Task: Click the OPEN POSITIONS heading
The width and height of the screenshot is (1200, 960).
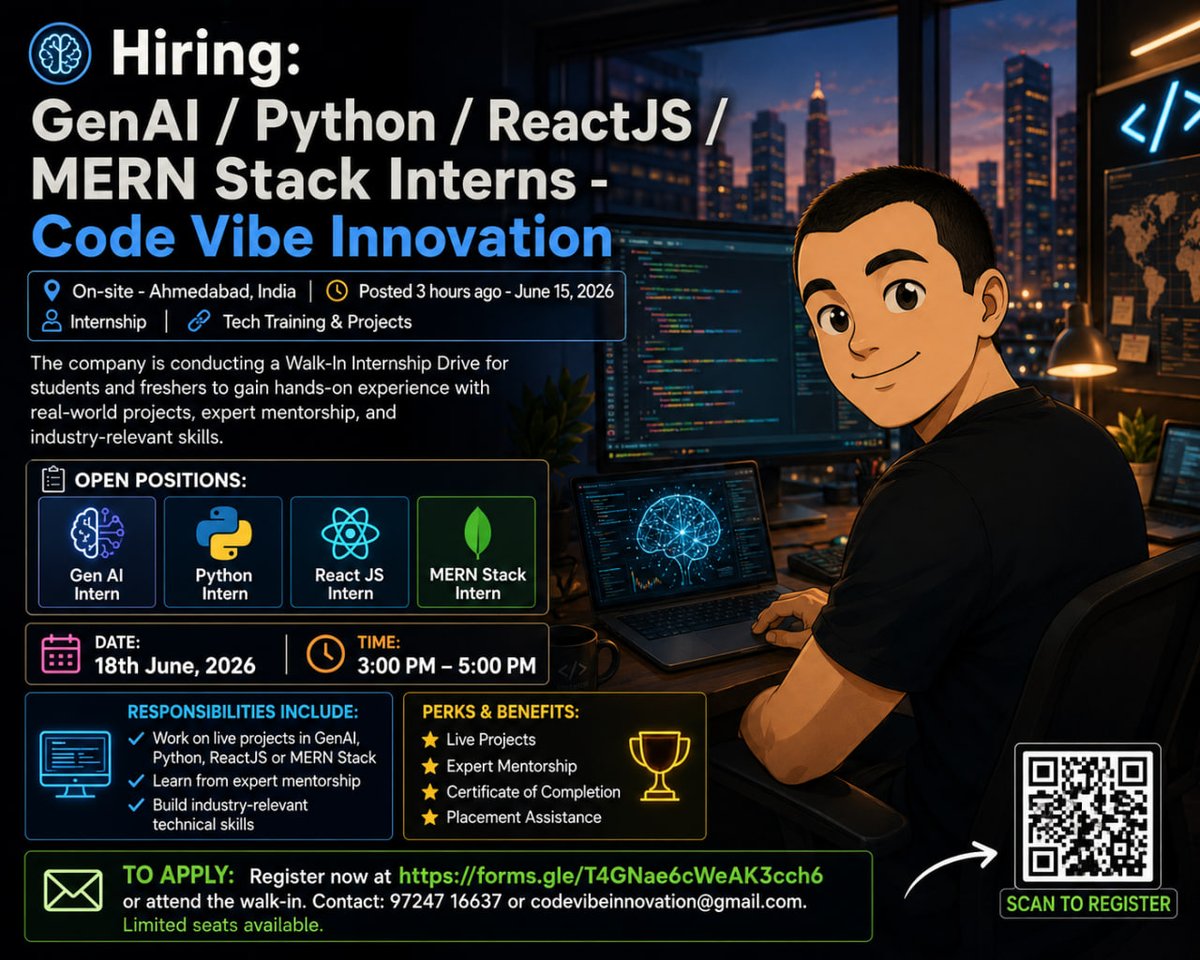Action: click(x=160, y=481)
